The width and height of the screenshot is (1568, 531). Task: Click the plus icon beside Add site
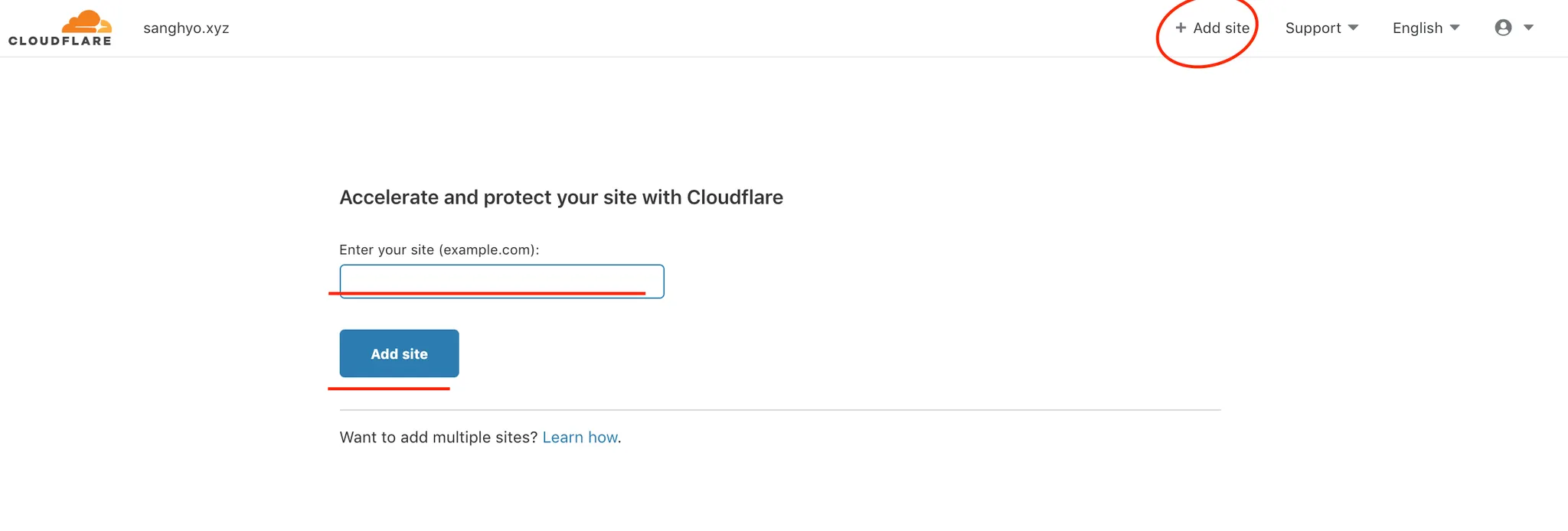pyautogui.click(x=1181, y=28)
